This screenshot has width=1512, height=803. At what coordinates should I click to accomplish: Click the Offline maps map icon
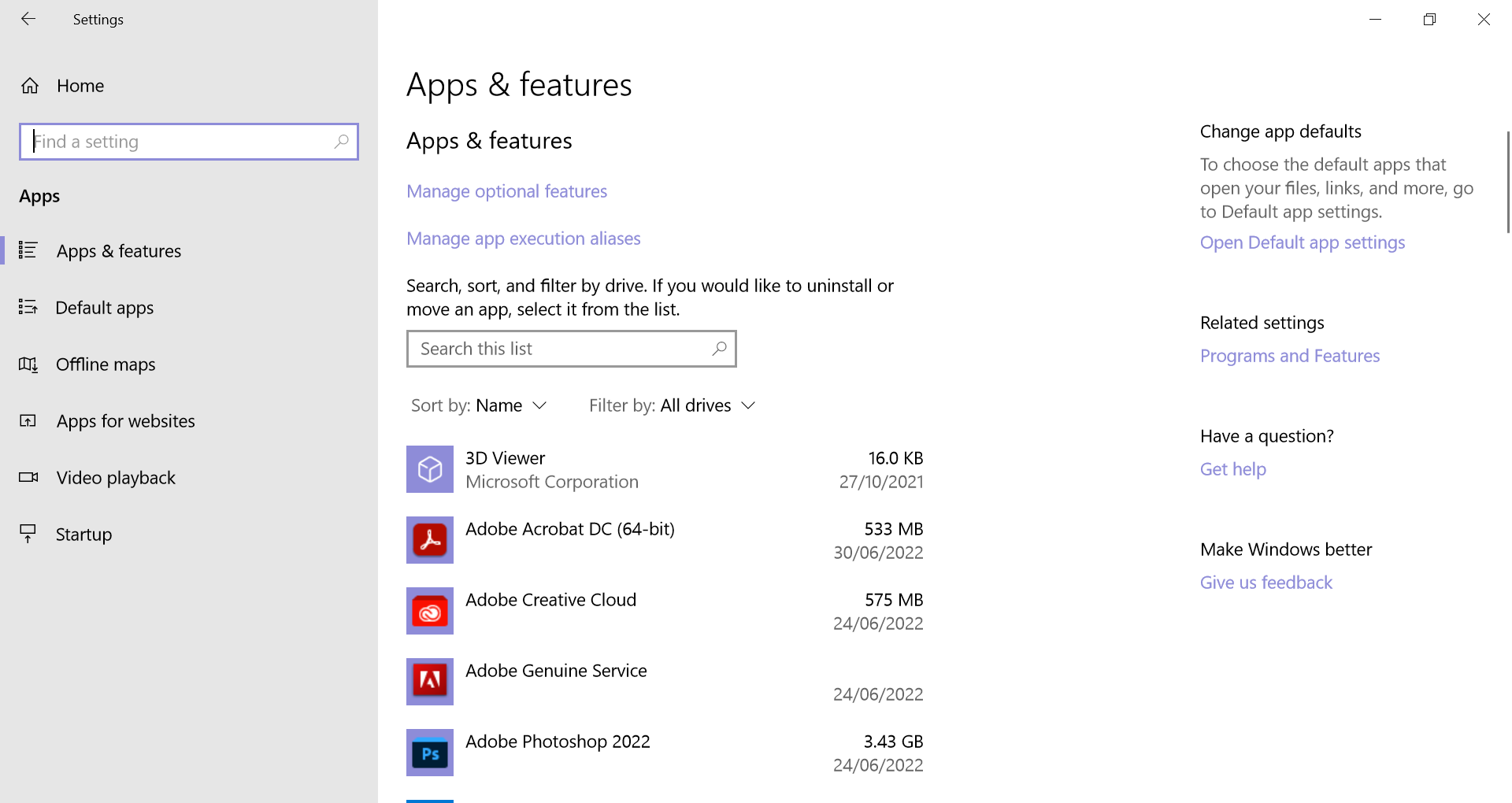point(28,364)
